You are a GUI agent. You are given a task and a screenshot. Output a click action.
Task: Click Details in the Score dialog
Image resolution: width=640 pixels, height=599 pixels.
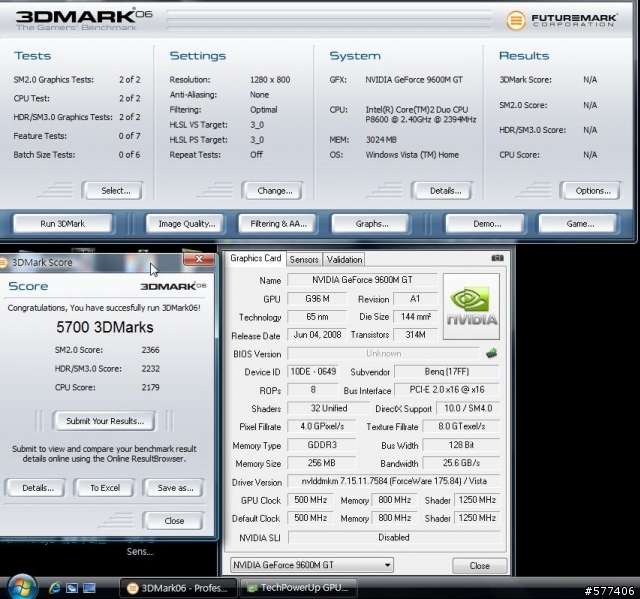tap(37, 488)
